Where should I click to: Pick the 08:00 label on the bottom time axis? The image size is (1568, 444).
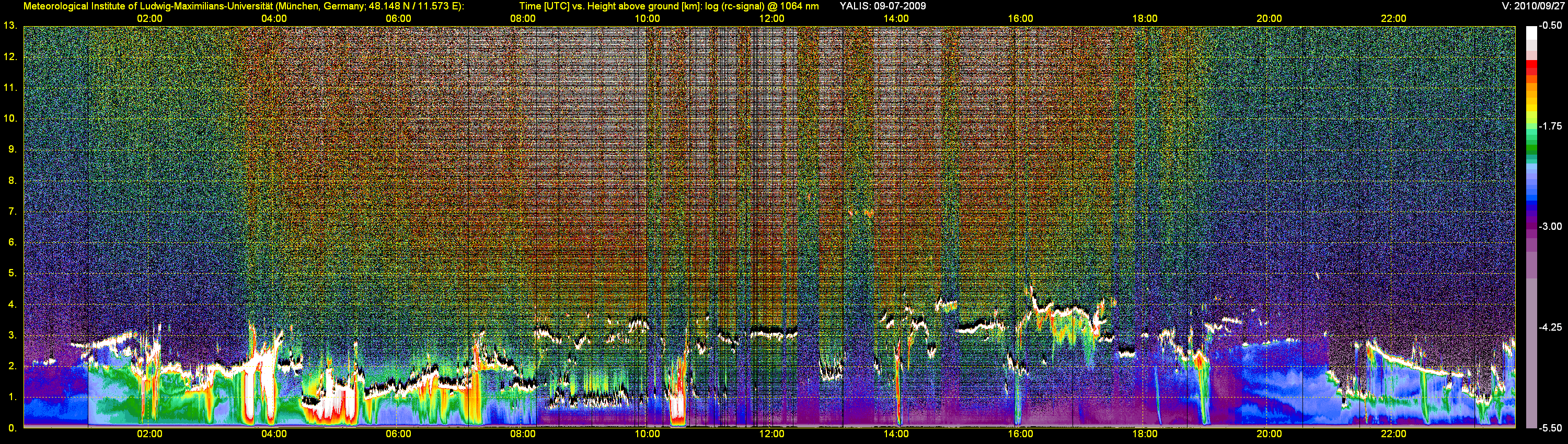(x=523, y=434)
